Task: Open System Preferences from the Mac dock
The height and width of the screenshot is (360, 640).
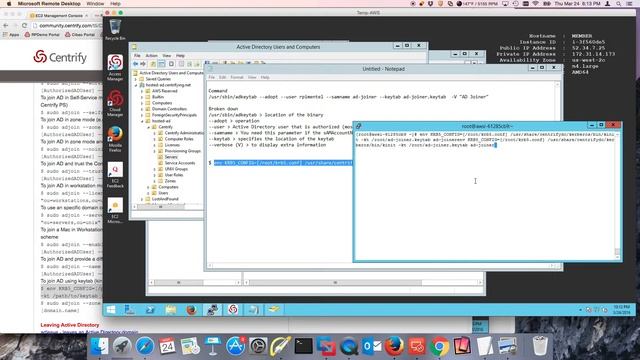Action: [258, 346]
